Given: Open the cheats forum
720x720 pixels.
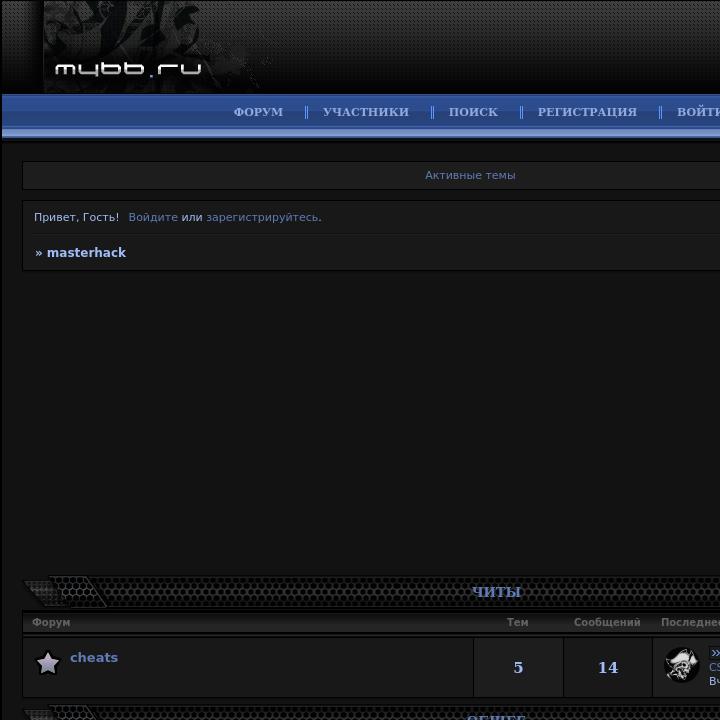Looking at the screenshot, I should pos(94,657).
